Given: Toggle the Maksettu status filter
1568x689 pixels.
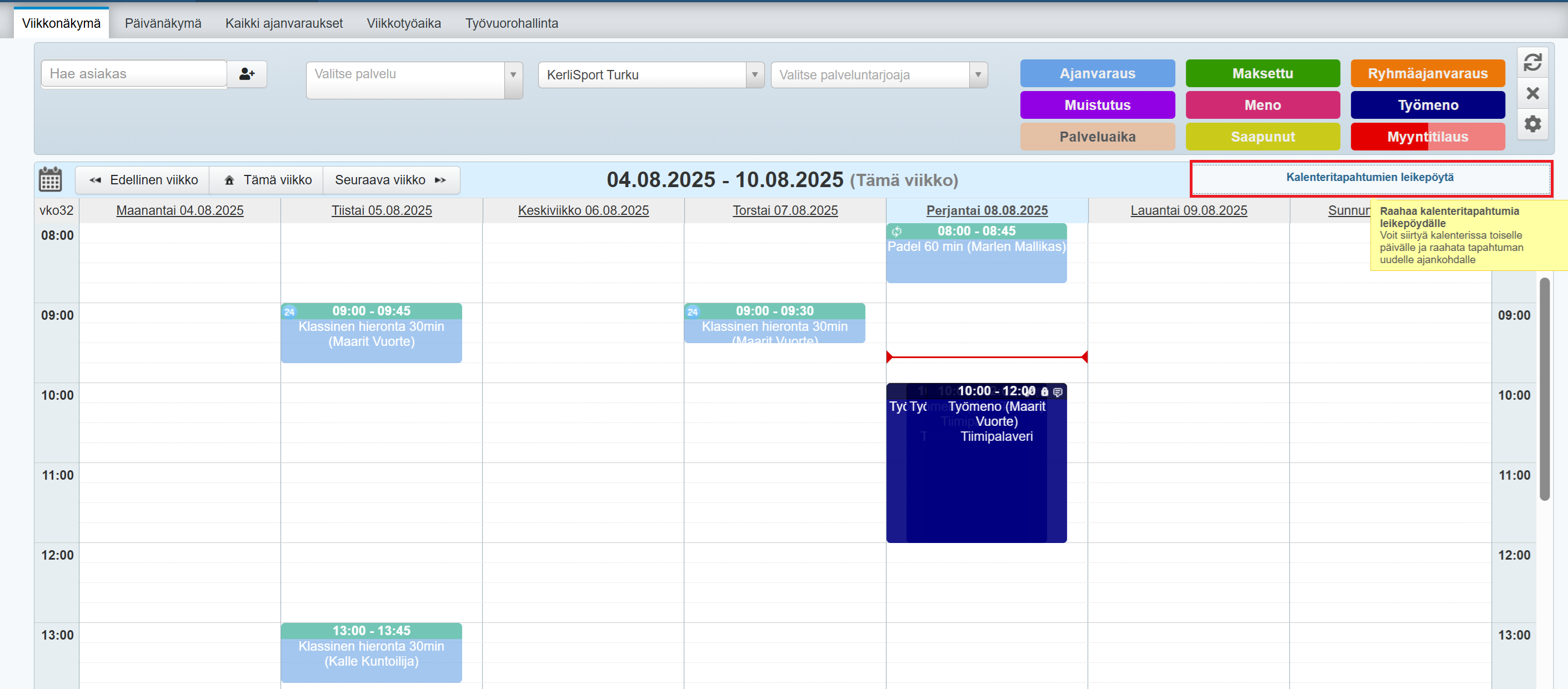Looking at the screenshot, I should pos(1262,74).
